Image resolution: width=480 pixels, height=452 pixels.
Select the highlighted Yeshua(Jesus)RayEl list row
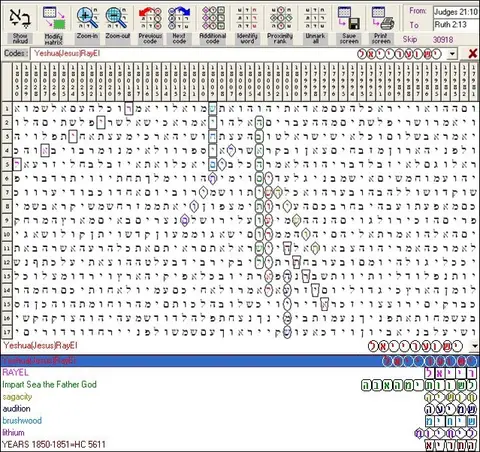point(240,361)
